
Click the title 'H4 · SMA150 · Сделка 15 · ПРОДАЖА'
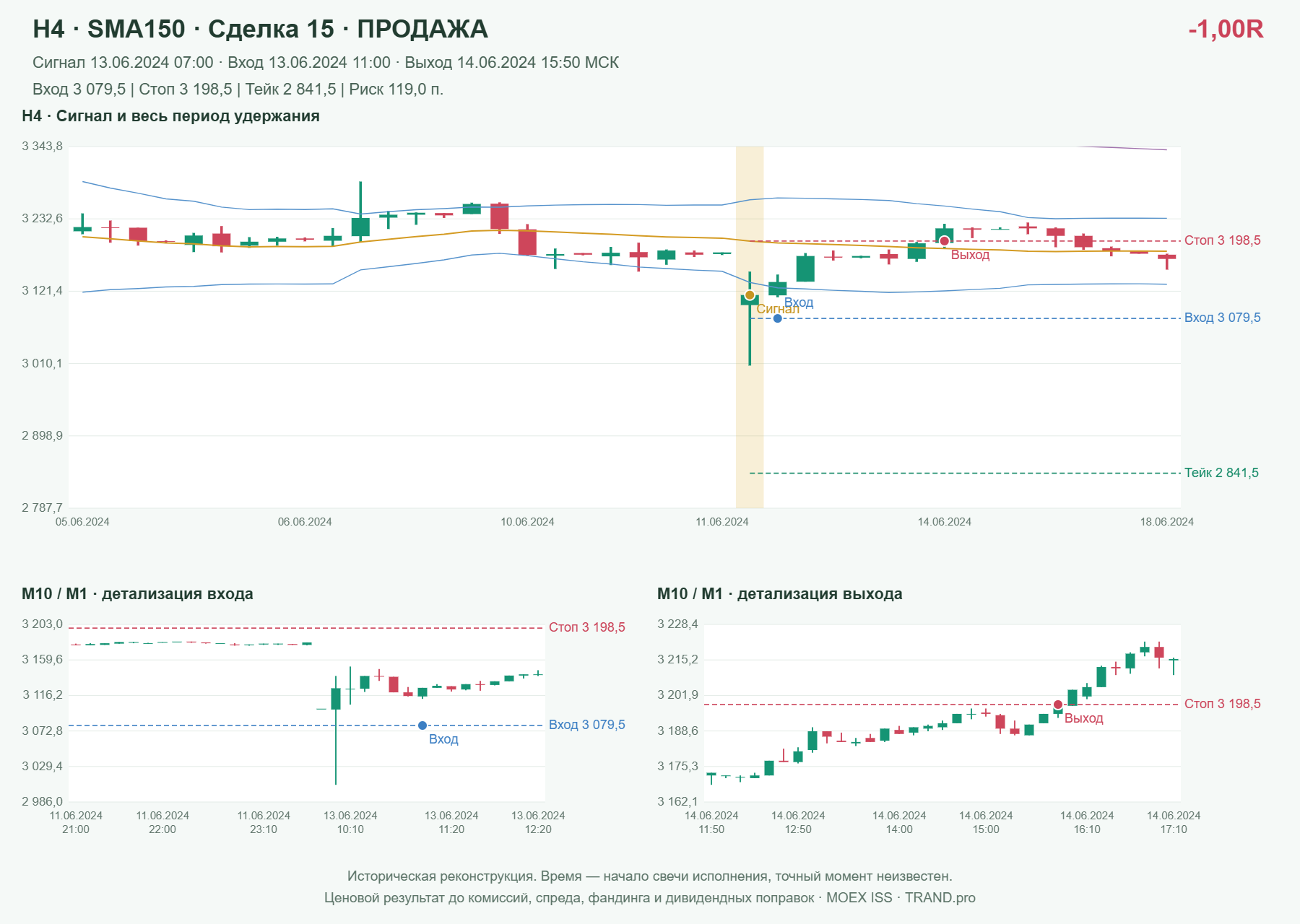pyautogui.click(x=260, y=29)
